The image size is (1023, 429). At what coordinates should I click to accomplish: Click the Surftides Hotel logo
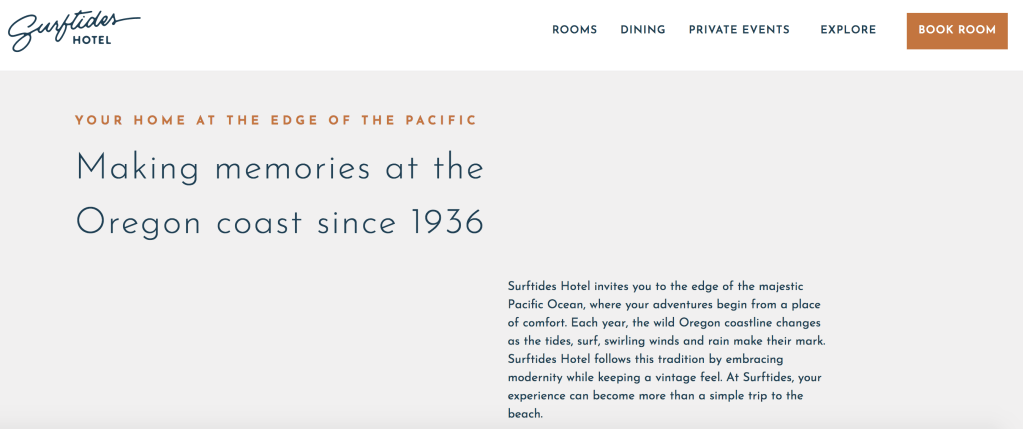click(73, 30)
